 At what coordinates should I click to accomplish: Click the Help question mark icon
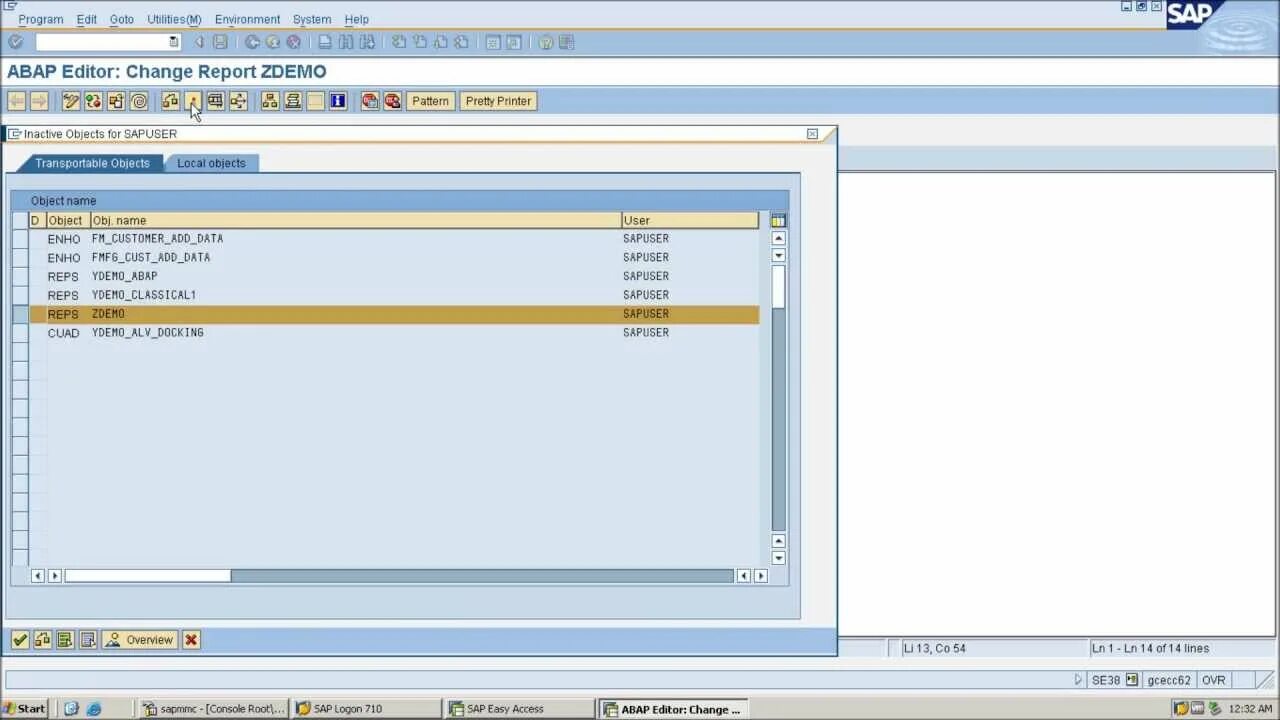click(546, 42)
